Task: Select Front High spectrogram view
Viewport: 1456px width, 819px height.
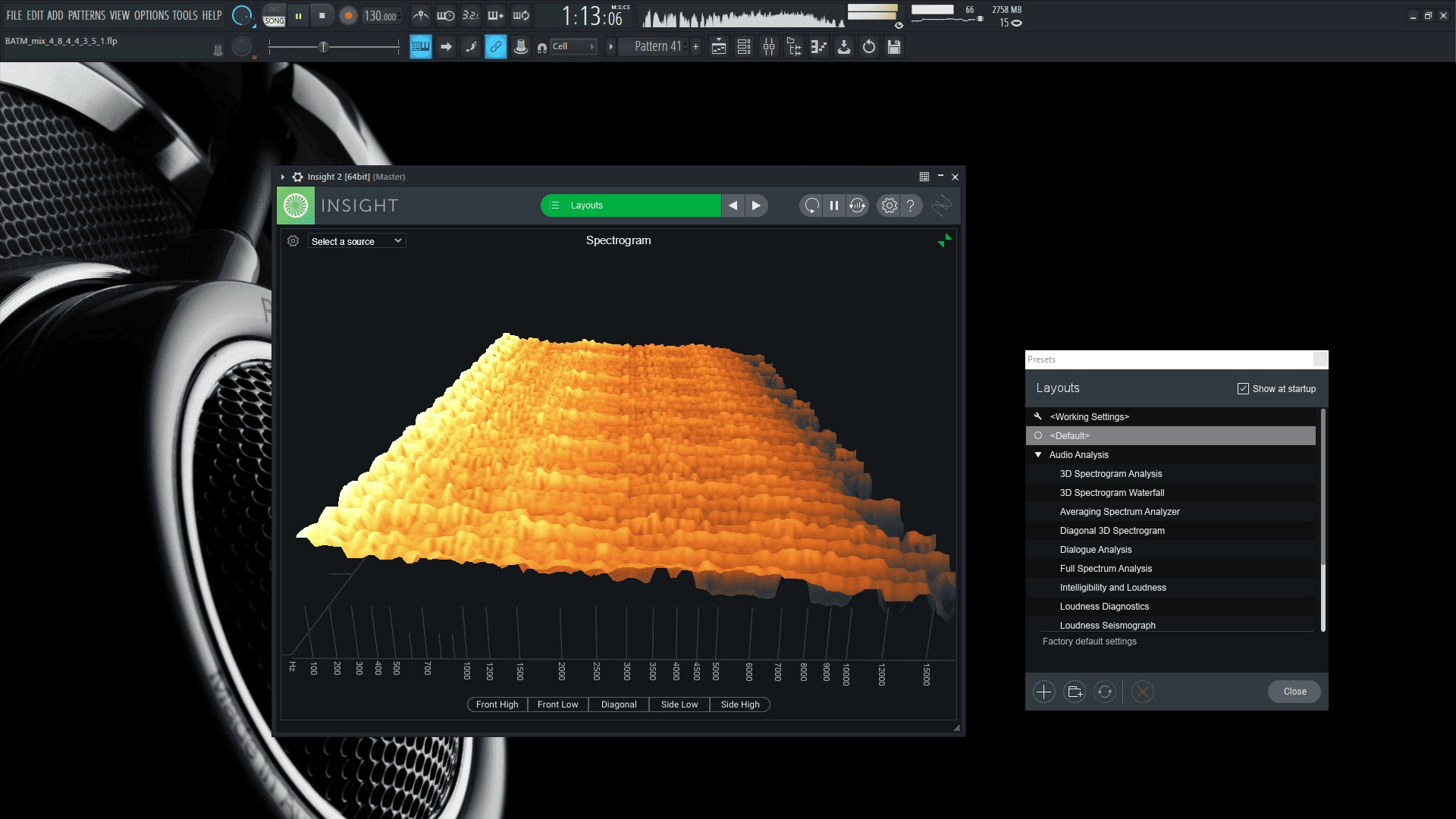Action: pyautogui.click(x=497, y=704)
